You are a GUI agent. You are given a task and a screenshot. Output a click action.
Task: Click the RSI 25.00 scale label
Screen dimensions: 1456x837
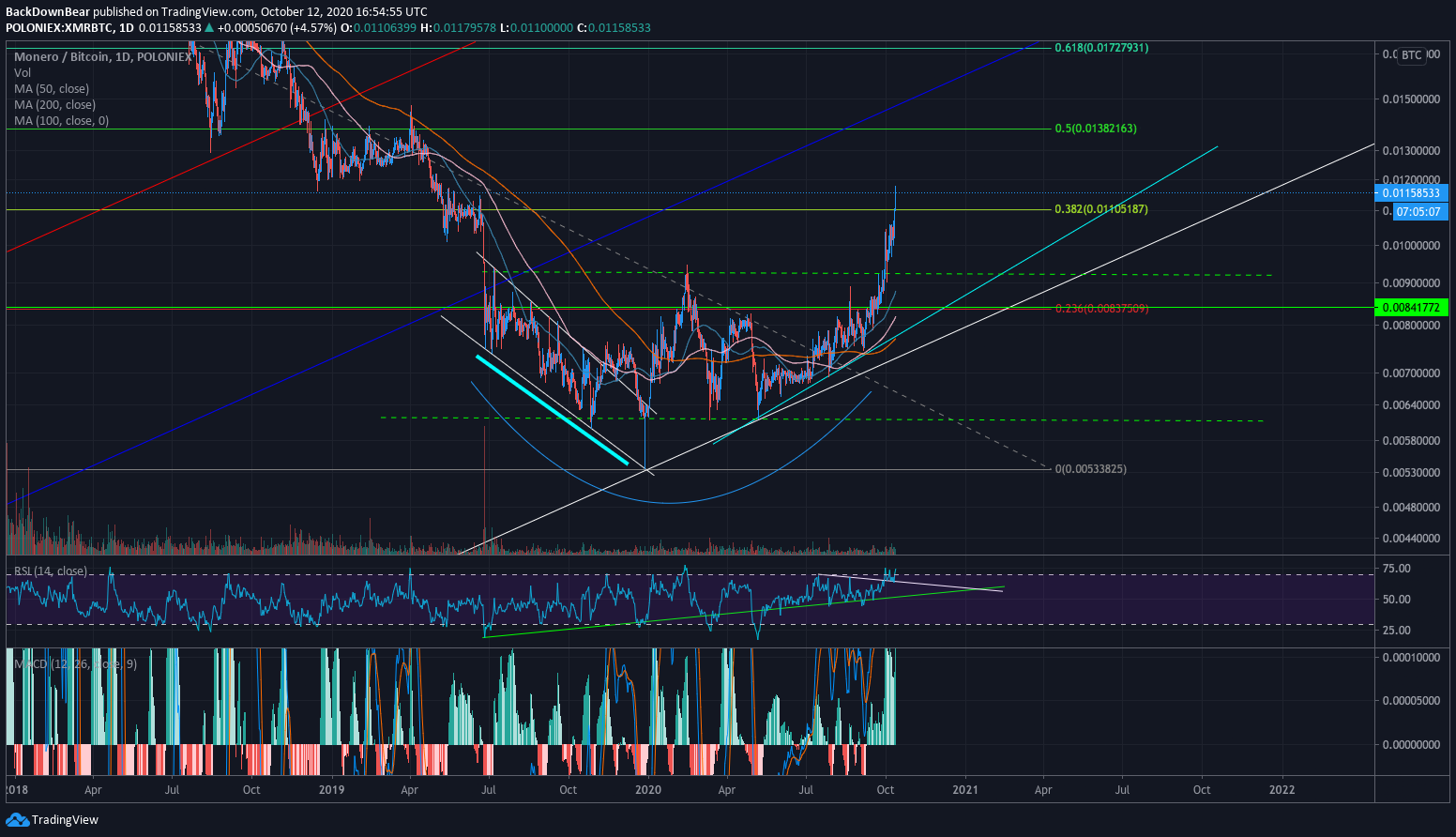point(1397,631)
